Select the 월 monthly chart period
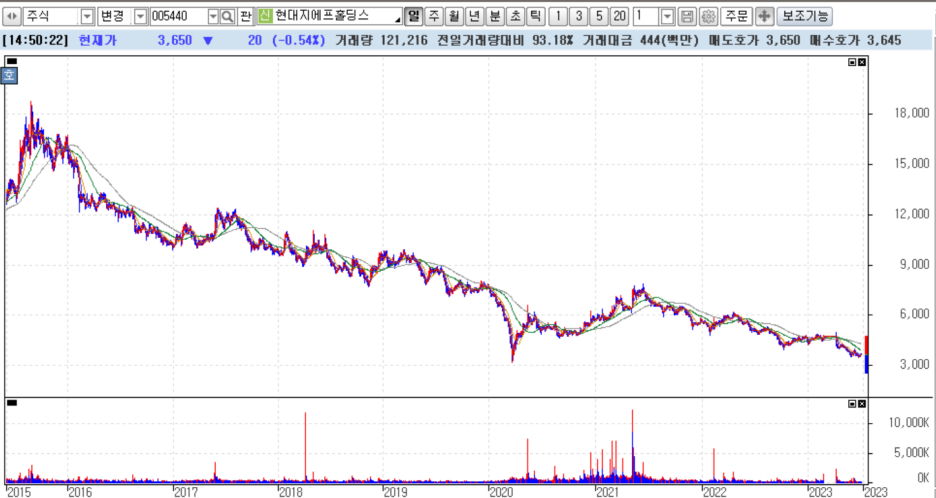The image size is (936, 498). [454, 17]
